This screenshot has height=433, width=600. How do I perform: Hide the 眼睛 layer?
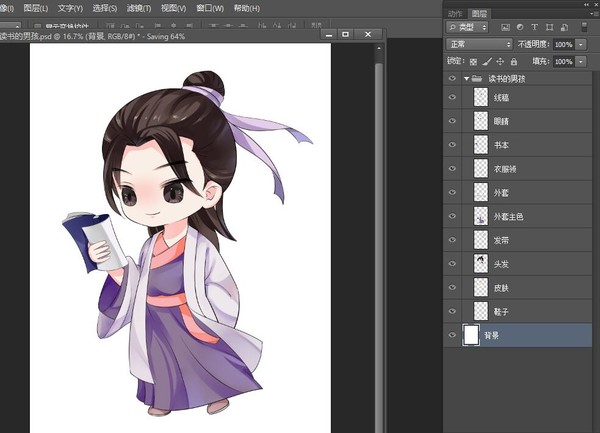[x=452, y=121]
